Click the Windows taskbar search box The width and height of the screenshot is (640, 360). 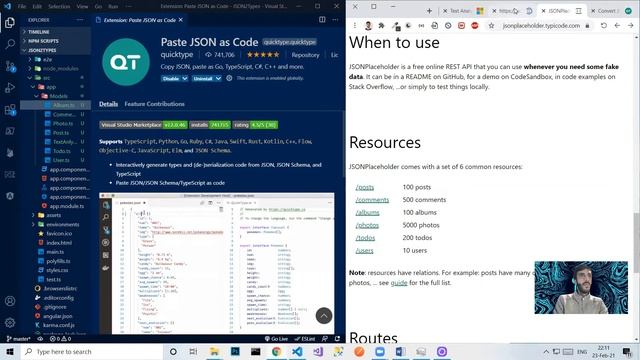(92, 351)
